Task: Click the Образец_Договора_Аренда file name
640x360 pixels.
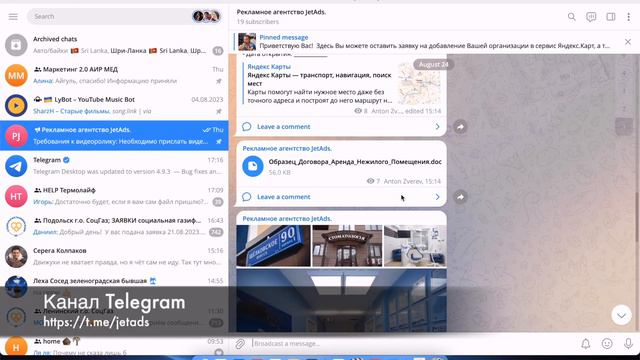Action: (x=355, y=162)
